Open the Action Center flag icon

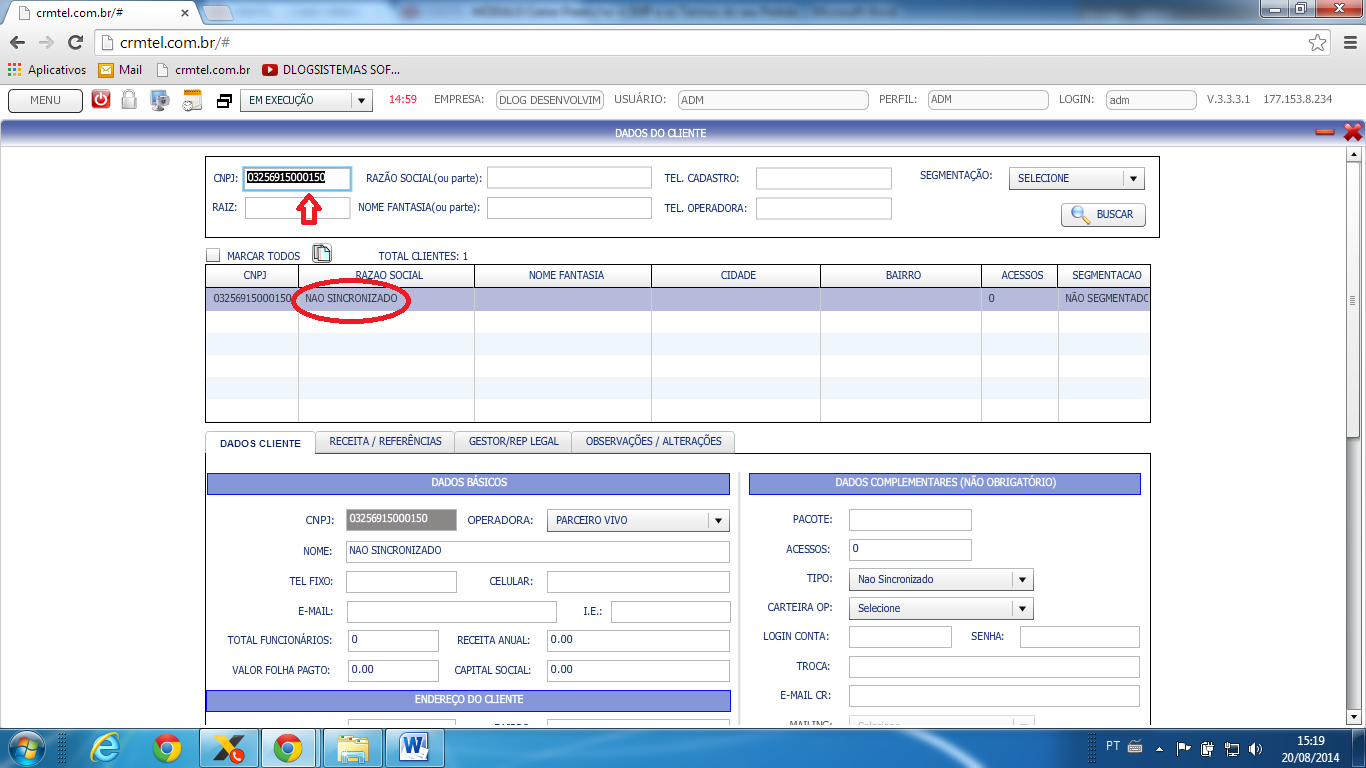click(x=1184, y=748)
